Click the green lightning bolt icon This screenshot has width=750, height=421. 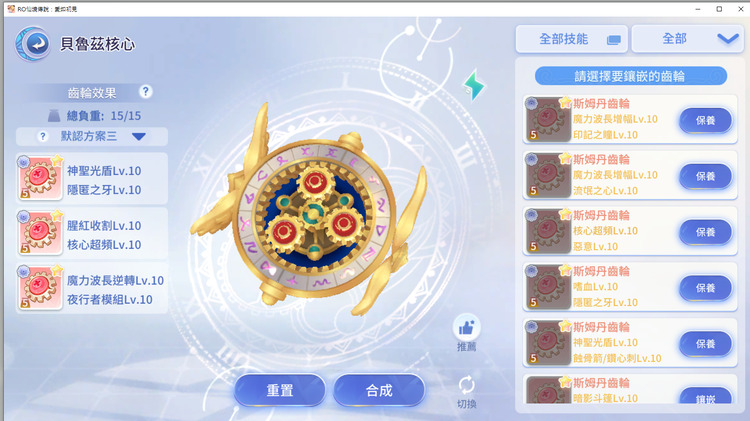(474, 86)
